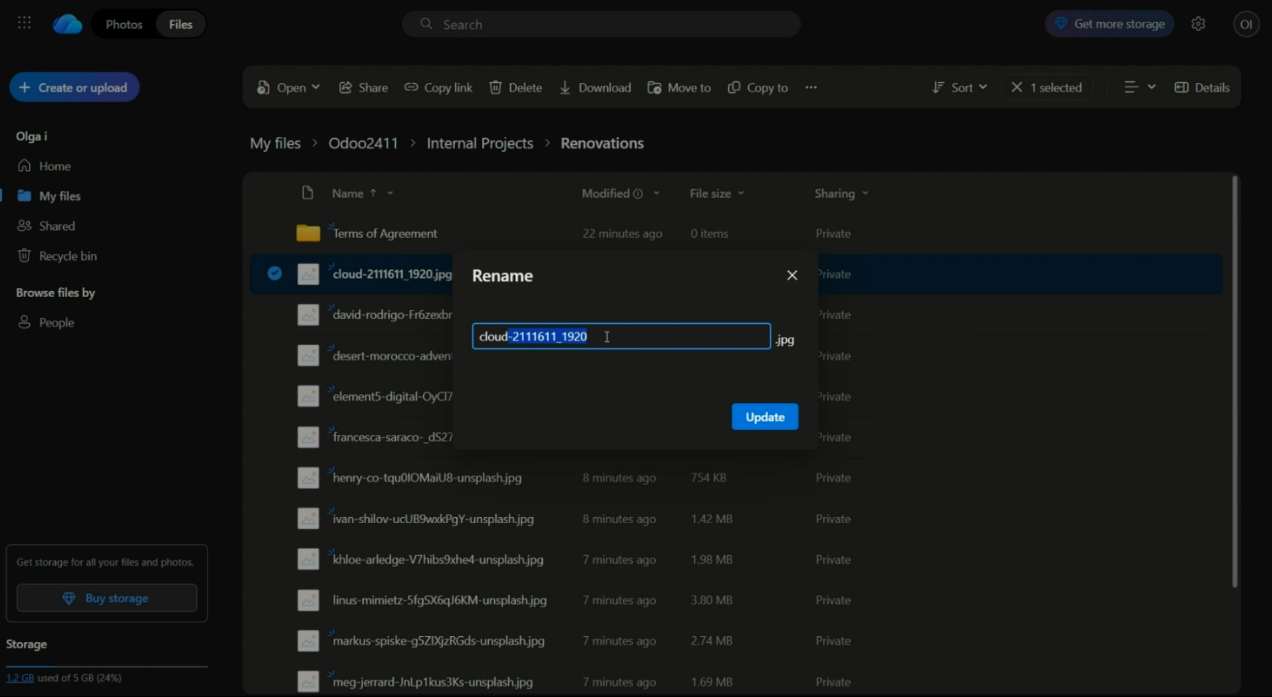Open Recycle bin in the sidebar
Image resolution: width=1272 pixels, height=697 pixels.
(67, 256)
